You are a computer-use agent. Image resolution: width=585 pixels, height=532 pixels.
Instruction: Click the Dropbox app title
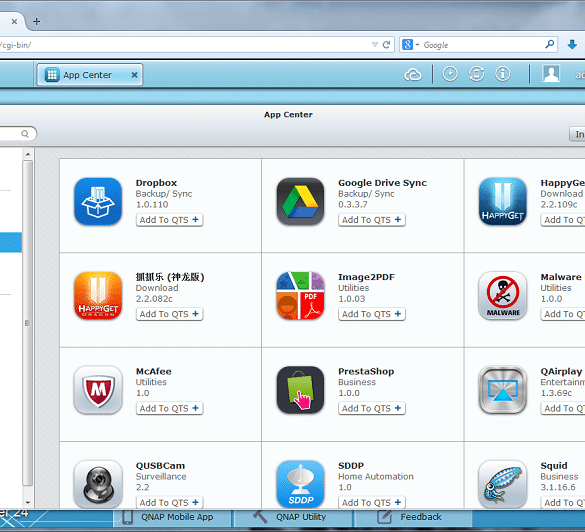[x=156, y=183]
